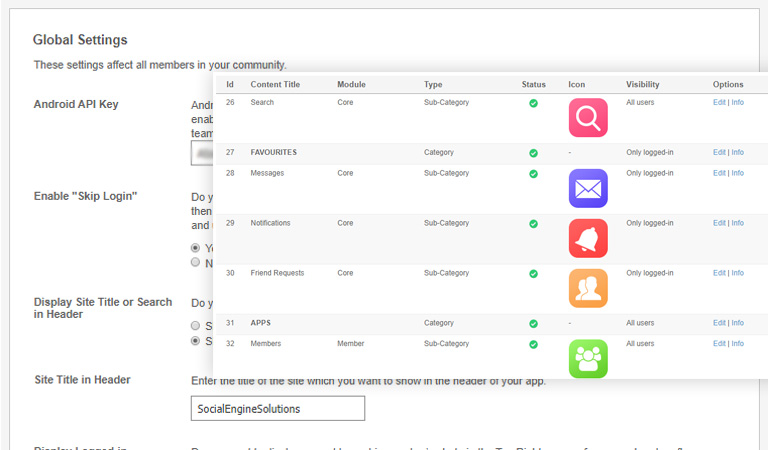Select second Skip Login radio option
The width and height of the screenshot is (768, 450).
click(195, 262)
